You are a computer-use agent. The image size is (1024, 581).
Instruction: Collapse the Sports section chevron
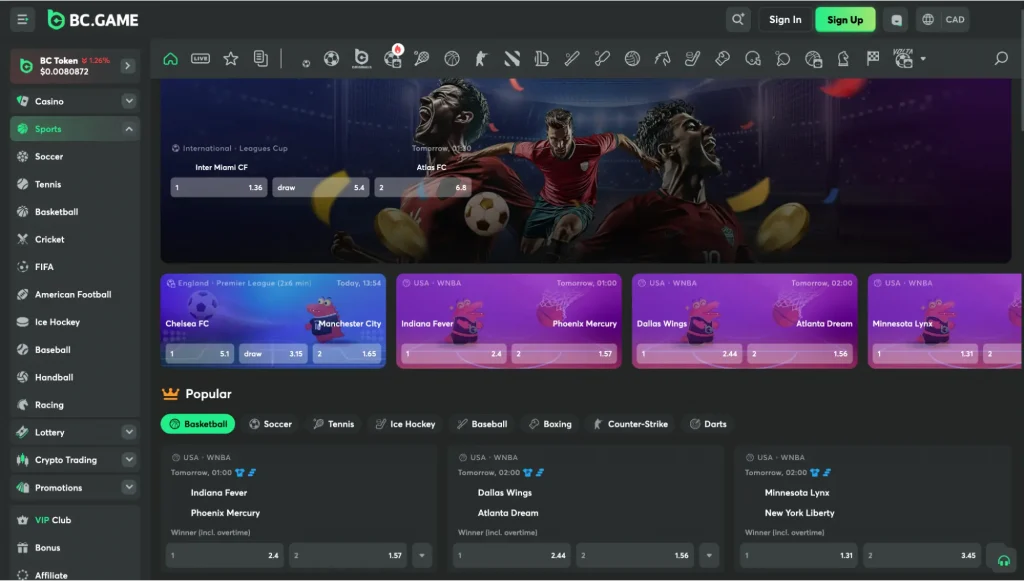click(129, 129)
